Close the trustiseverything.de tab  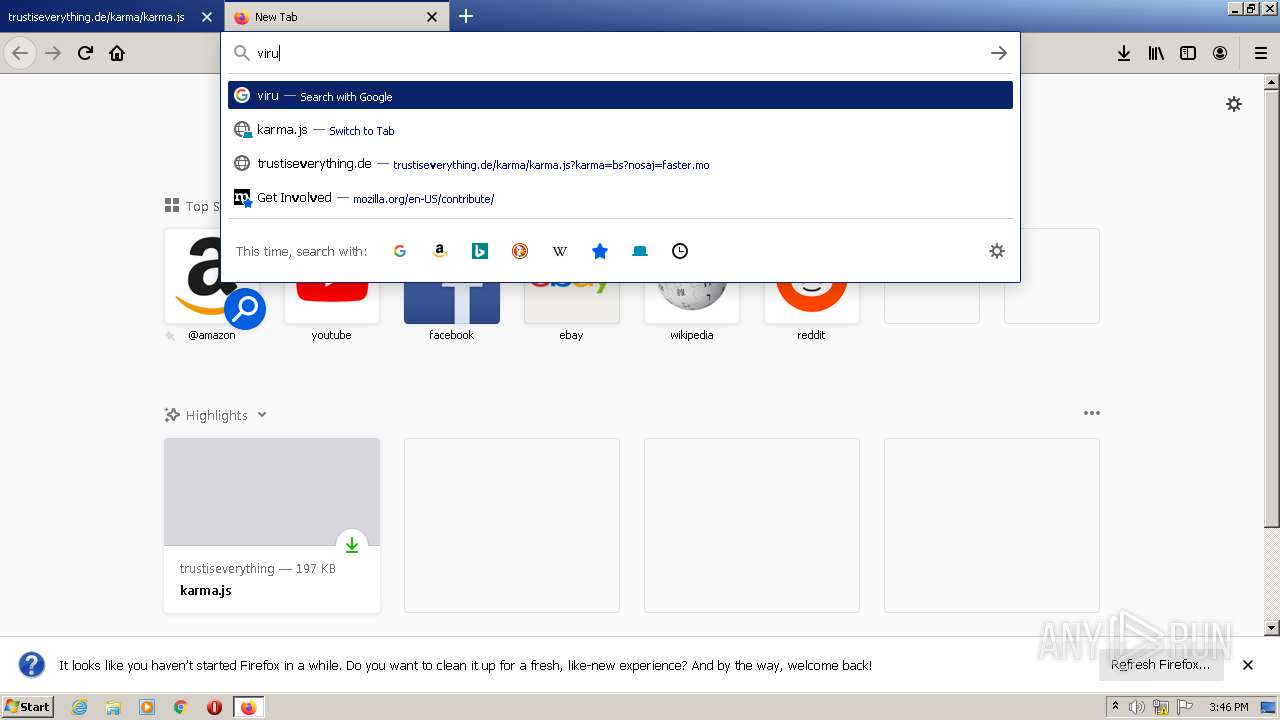pyautogui.click(x=206, y=17)
